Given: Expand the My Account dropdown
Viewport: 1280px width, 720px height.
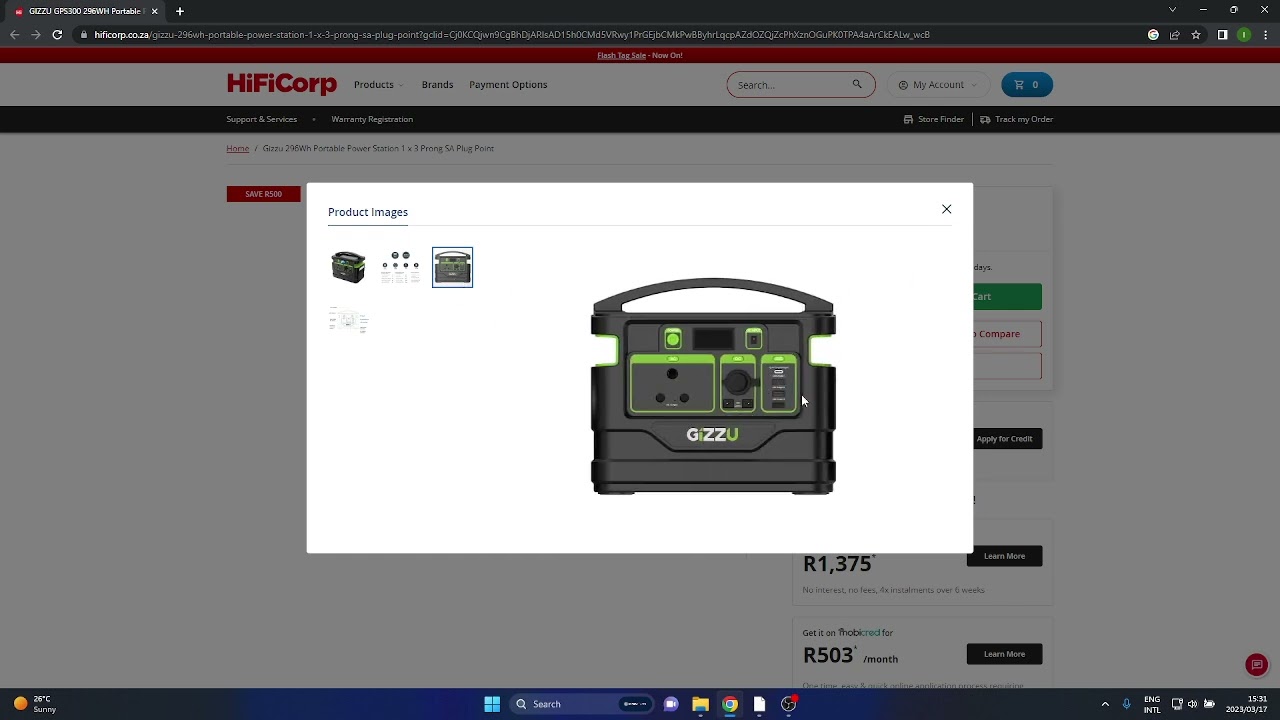Looking at the screenshot, I should (937, 85).
